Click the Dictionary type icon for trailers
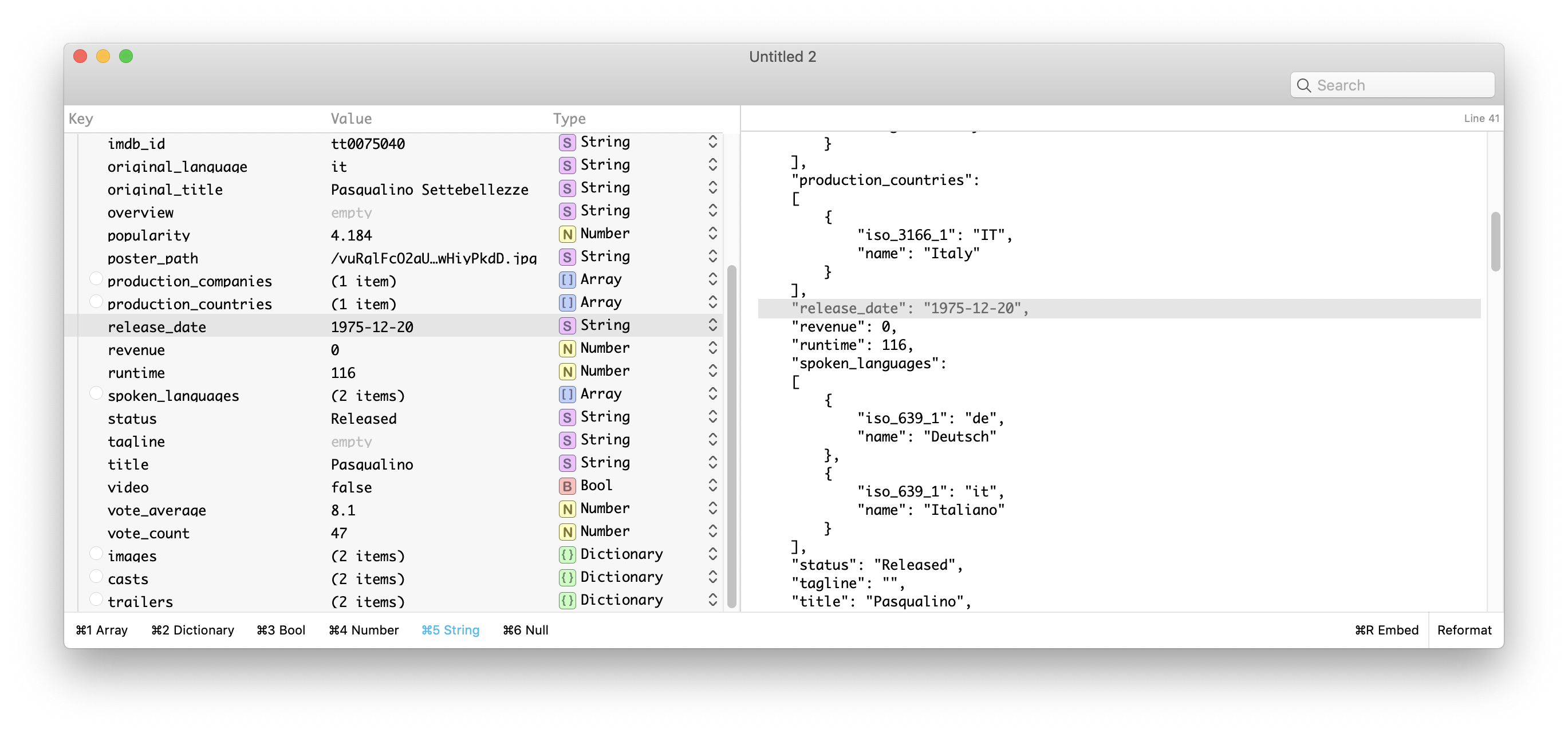 (x=567, y=600)
